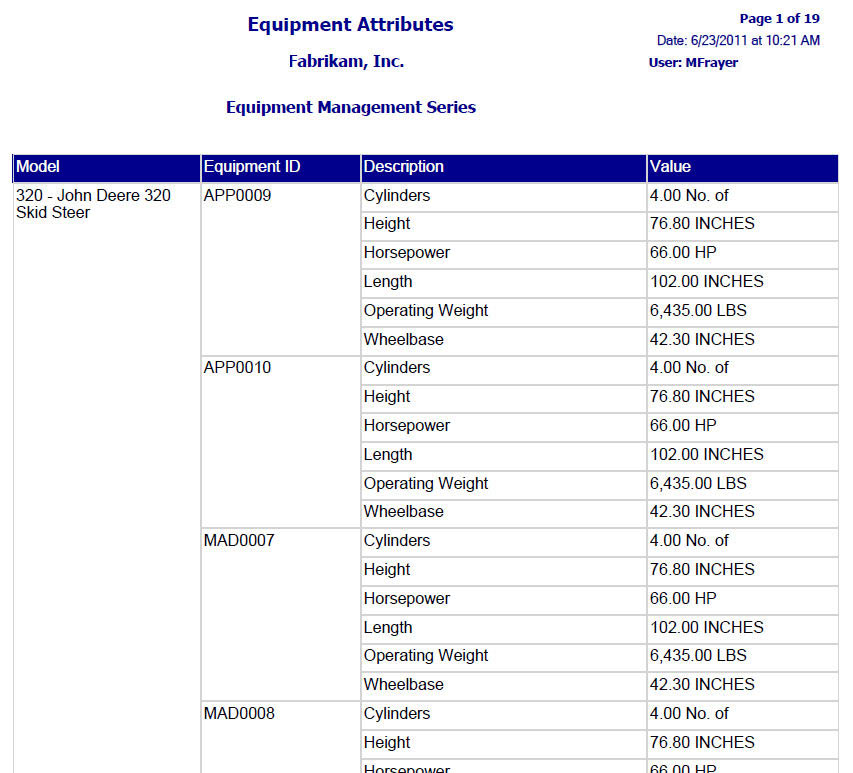Select the Value column header
This screenshot has height=773, width=853.
tap(670, 167)
